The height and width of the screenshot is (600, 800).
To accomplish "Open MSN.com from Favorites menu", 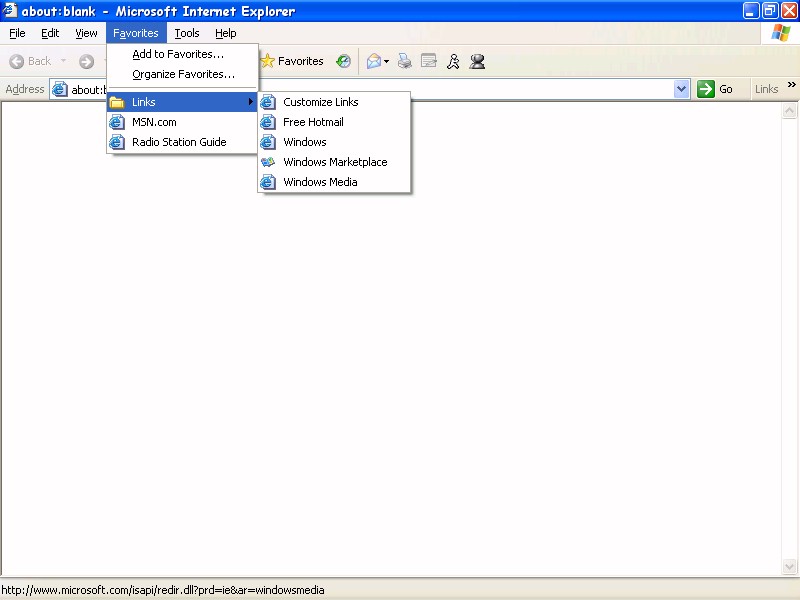I will [x=182, y=122].
